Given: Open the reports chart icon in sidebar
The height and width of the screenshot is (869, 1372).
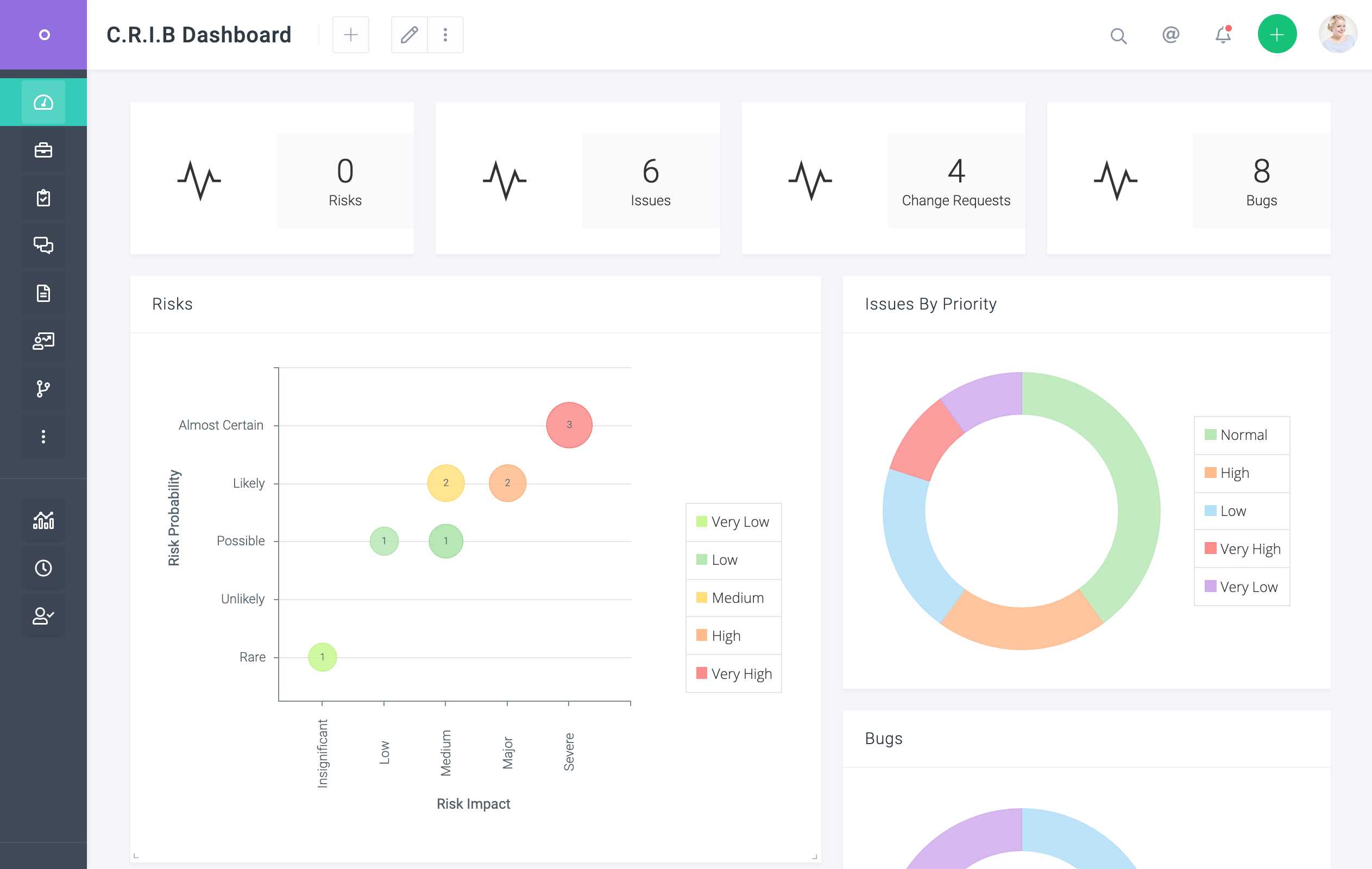Looking at the screenshot, I should coord(43,520).
